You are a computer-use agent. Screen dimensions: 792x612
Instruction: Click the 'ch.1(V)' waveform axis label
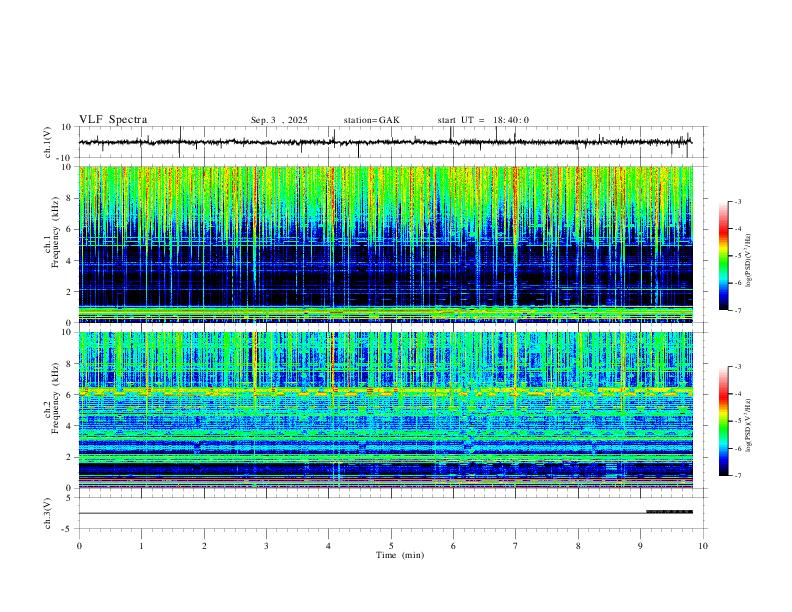tap(47, 142)
